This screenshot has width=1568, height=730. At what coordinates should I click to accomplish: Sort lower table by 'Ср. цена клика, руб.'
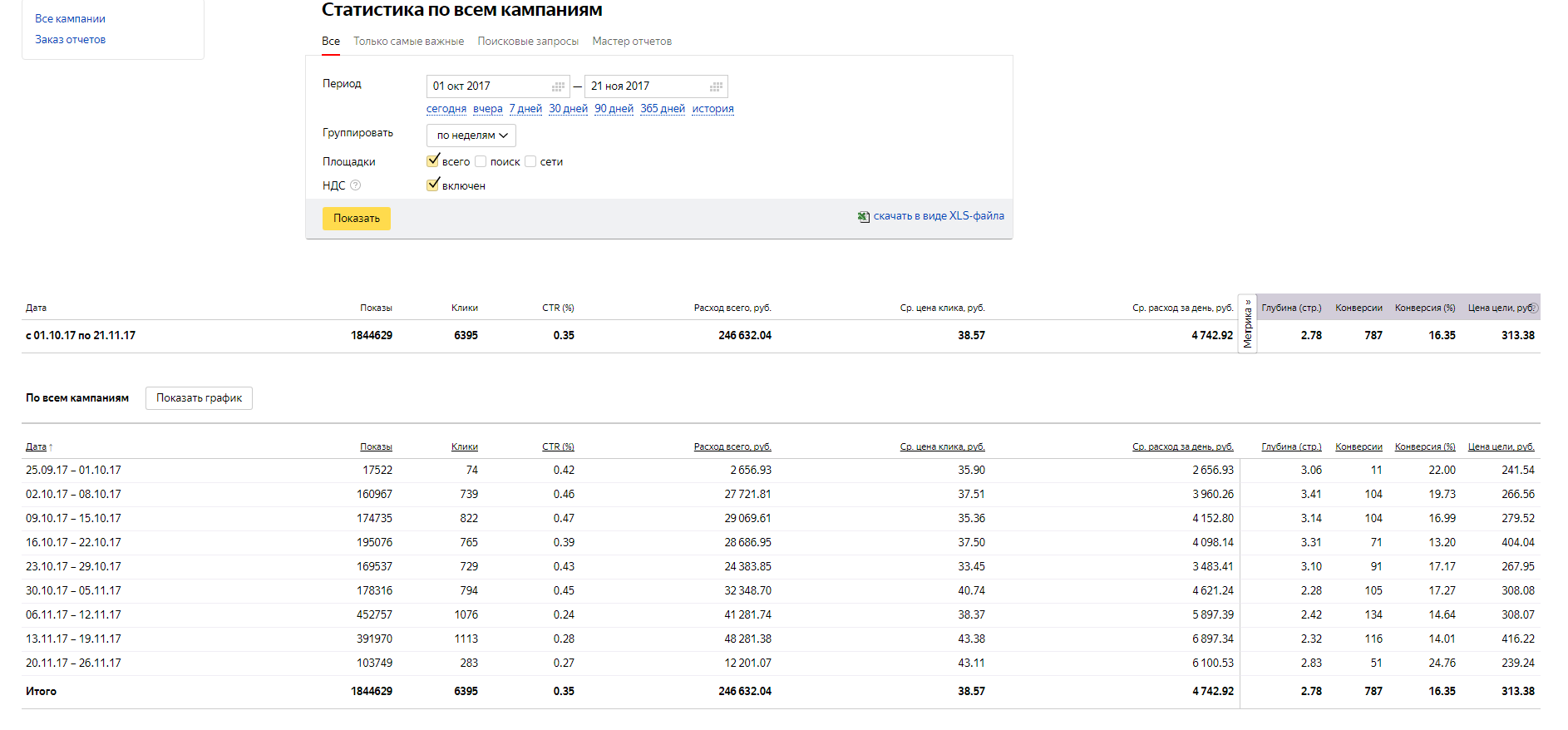tap(942, 447)
